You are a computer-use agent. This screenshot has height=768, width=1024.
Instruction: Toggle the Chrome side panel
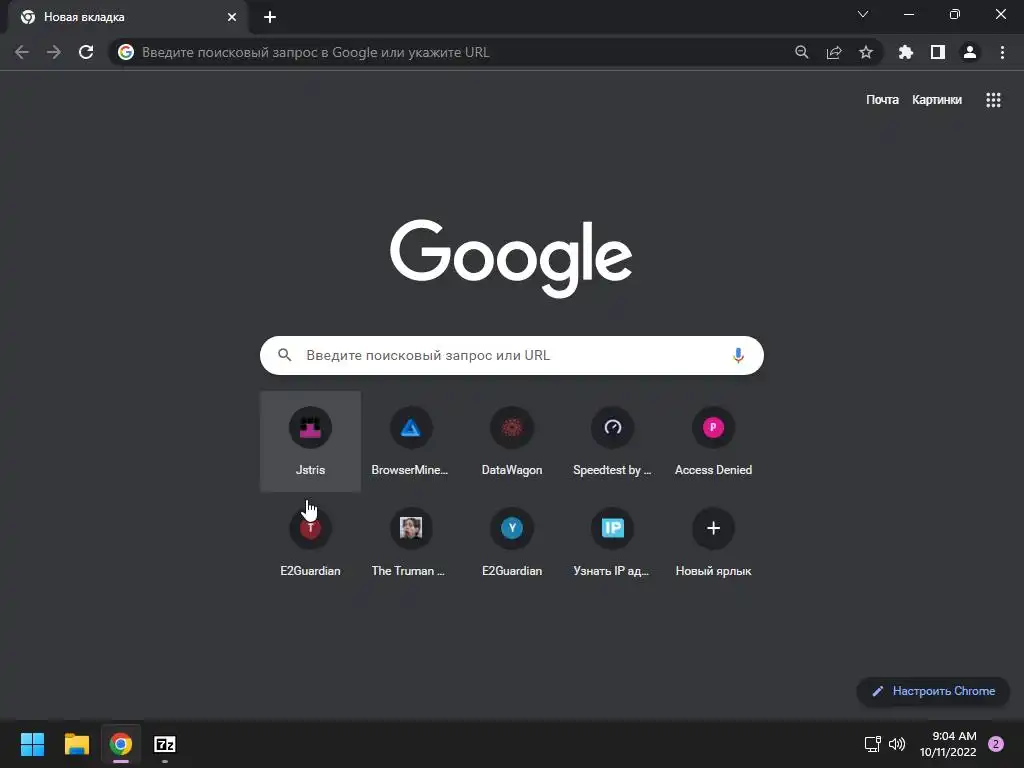[x=938, y=52]
